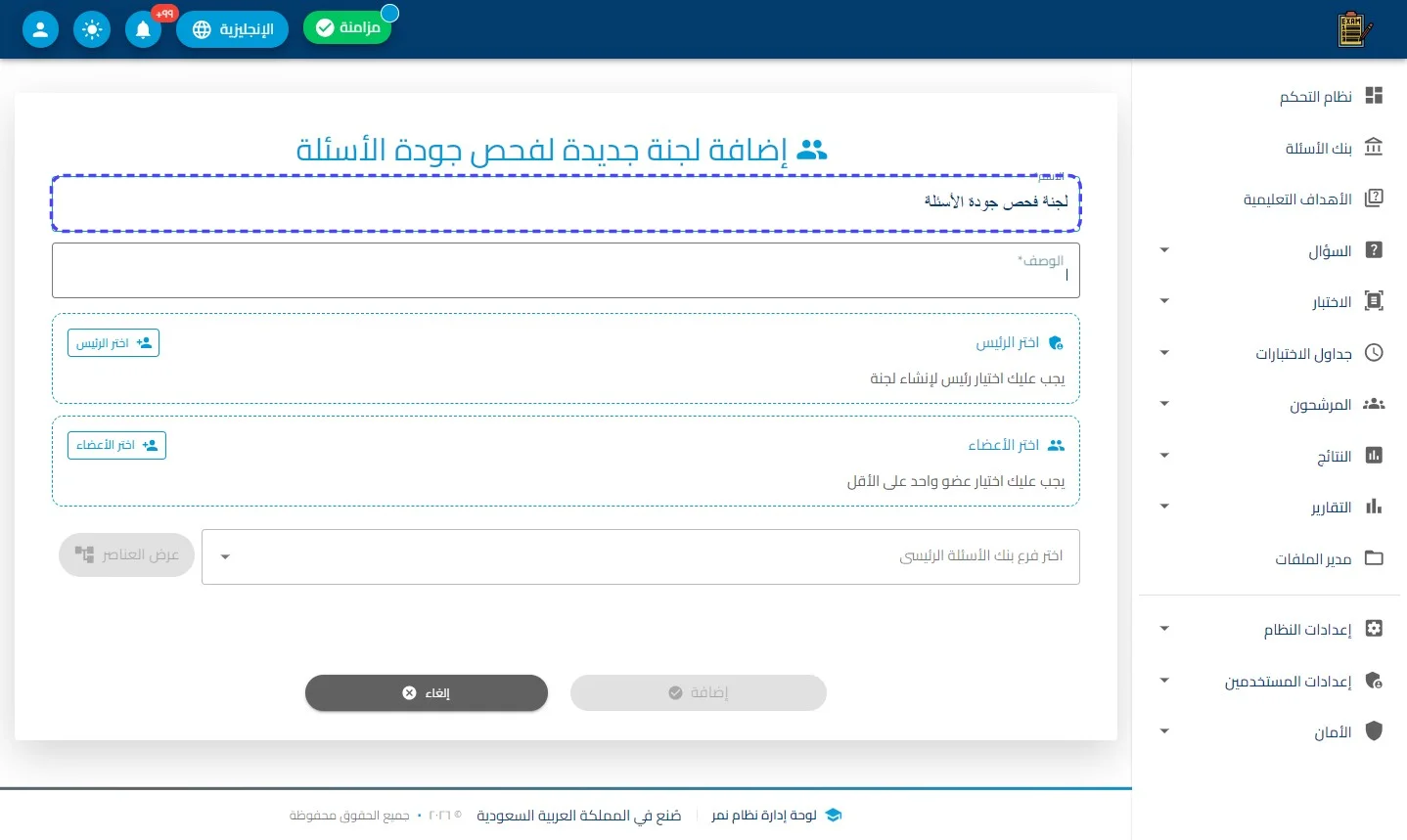The image size is (1407, 840).
Task: Click the التقارير bar chart icon
Action: 1374,507
